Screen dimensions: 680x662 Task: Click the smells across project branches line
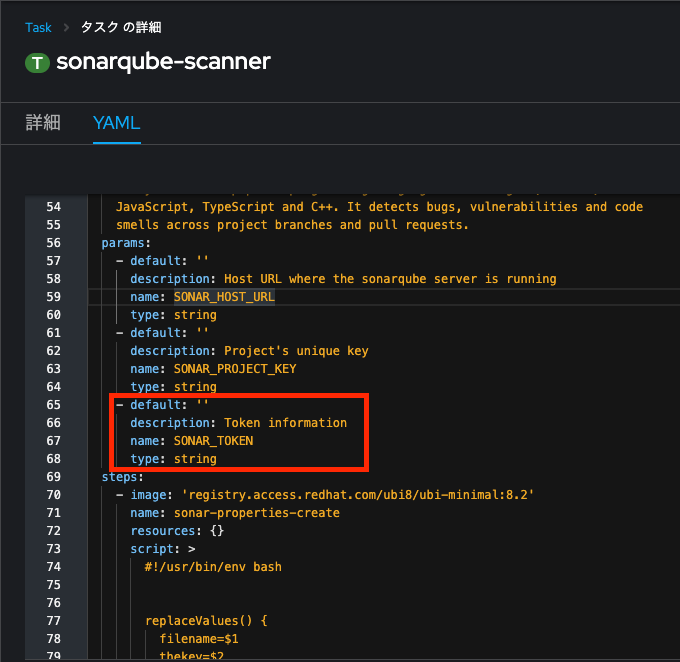[x=292, y=225]
